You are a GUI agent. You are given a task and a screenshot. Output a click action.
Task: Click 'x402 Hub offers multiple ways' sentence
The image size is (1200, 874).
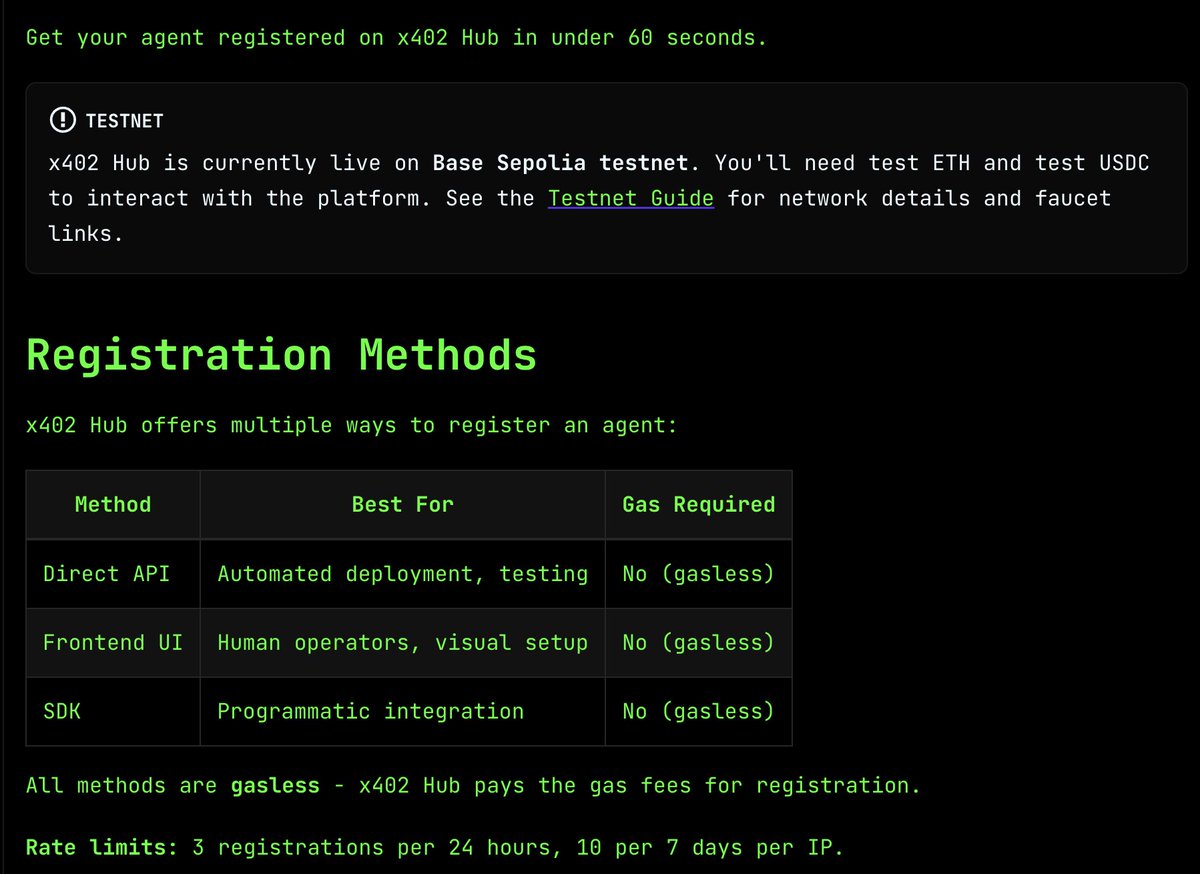pyautogui.click(x=352, y=425)
